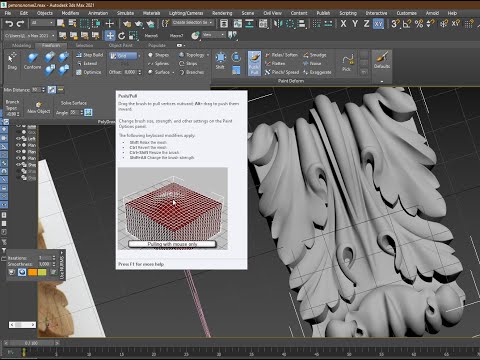This screenshot has width=480, height=360.
Task: Toggle Angle Snap
Action: click(407, 24)
